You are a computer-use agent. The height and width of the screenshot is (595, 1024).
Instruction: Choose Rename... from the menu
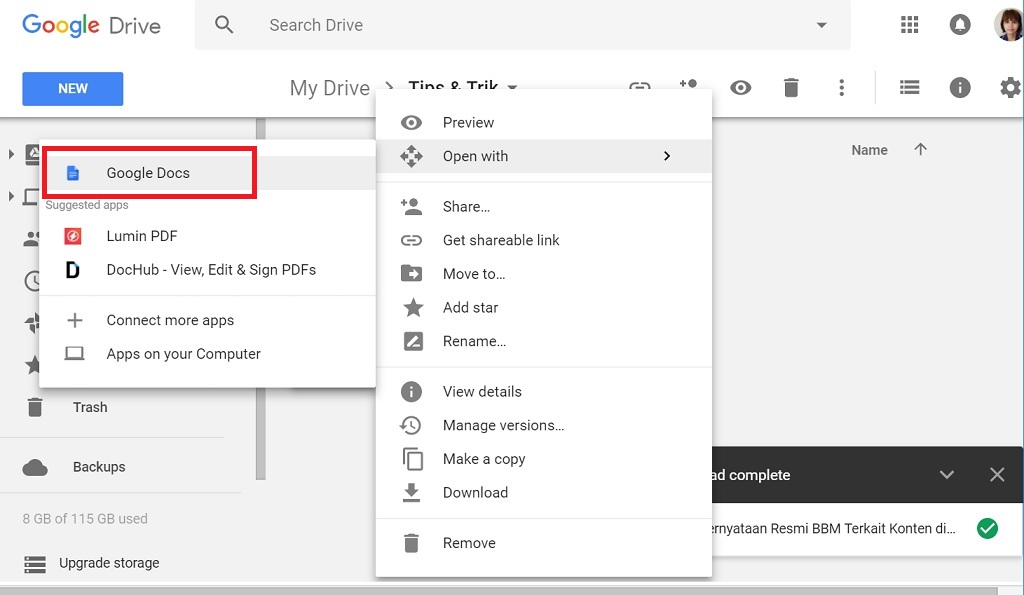click(543, 341)
